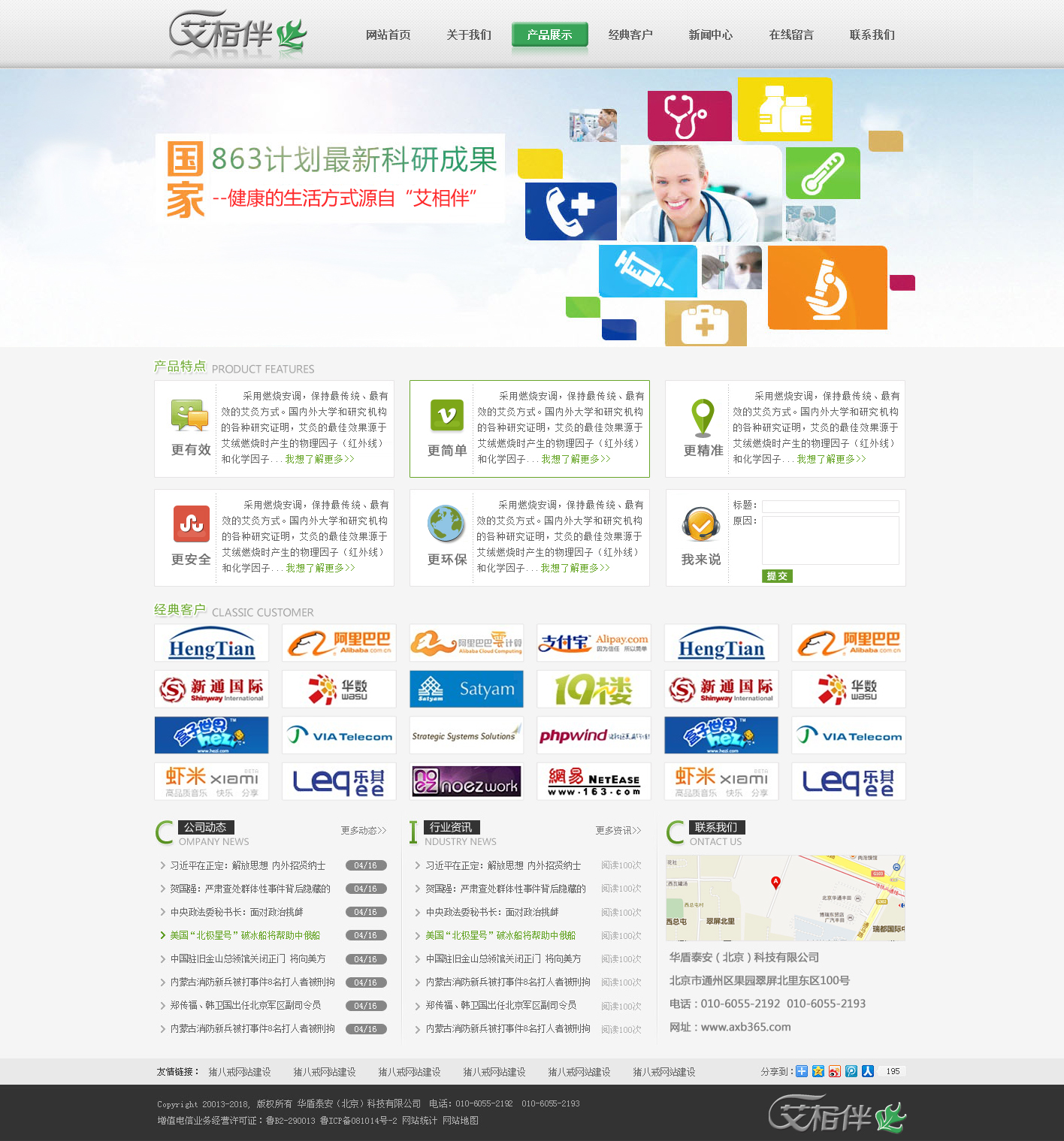
Task: Click 我想了解更多>> in the 更有效 card
Action: [x=319, y=459]
